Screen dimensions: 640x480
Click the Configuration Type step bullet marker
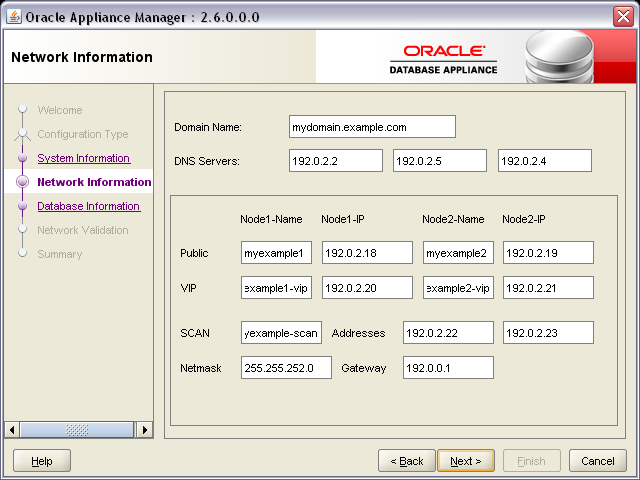[22, 134]
